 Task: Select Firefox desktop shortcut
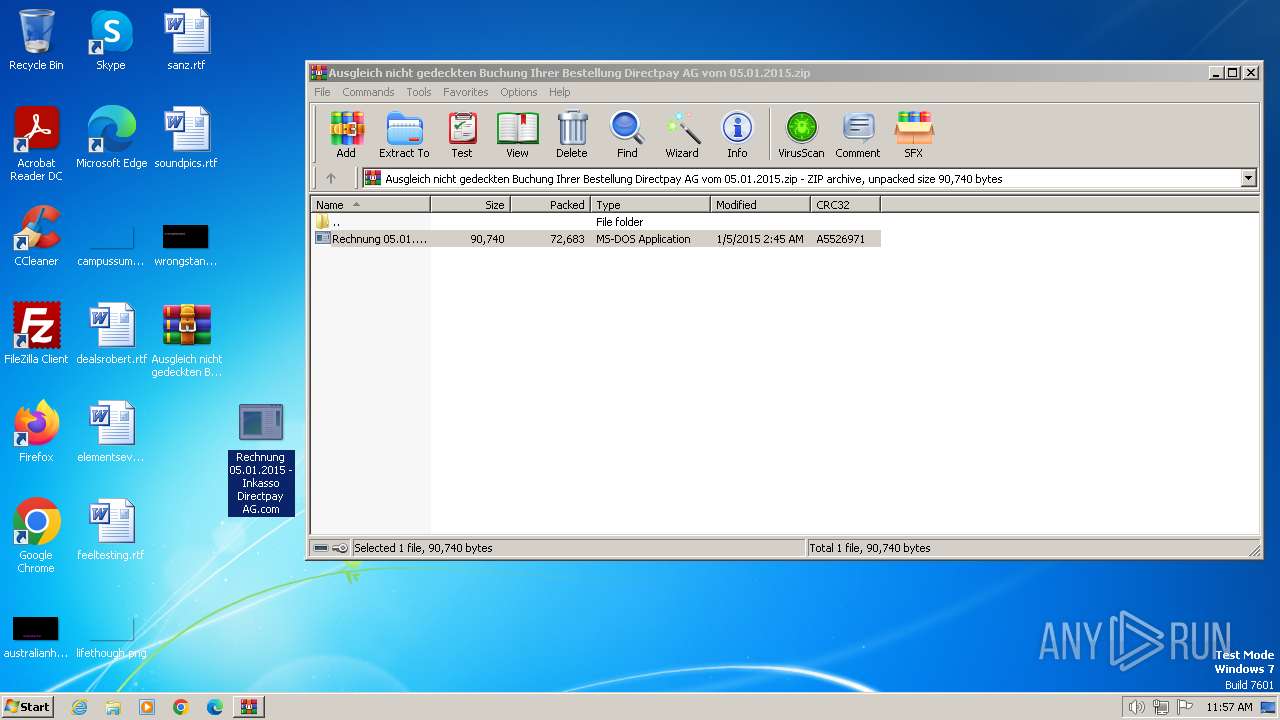point(36,432)
